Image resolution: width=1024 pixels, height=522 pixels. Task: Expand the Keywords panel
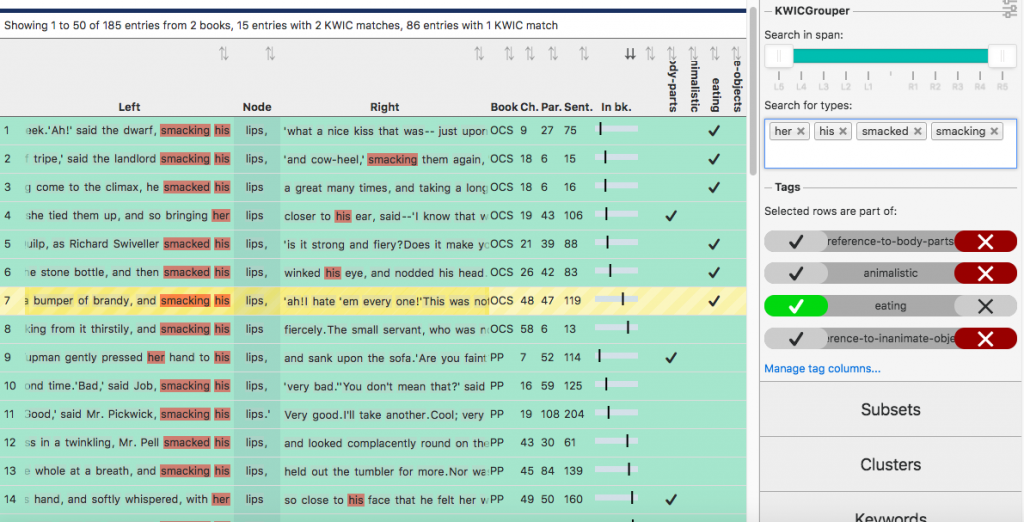[x=890, y=514]
